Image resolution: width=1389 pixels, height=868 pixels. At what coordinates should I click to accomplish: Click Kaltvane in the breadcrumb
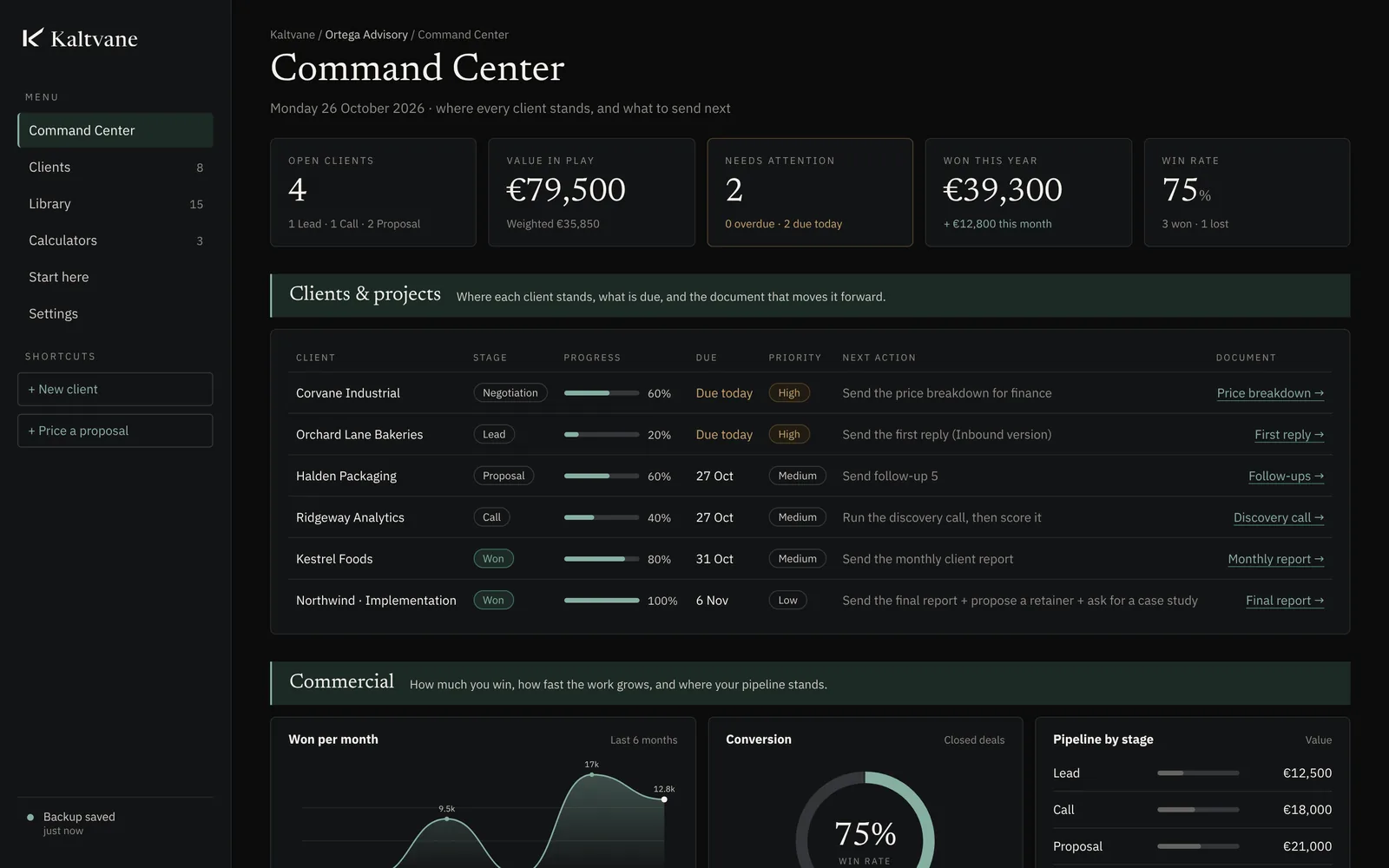(293, 35)
